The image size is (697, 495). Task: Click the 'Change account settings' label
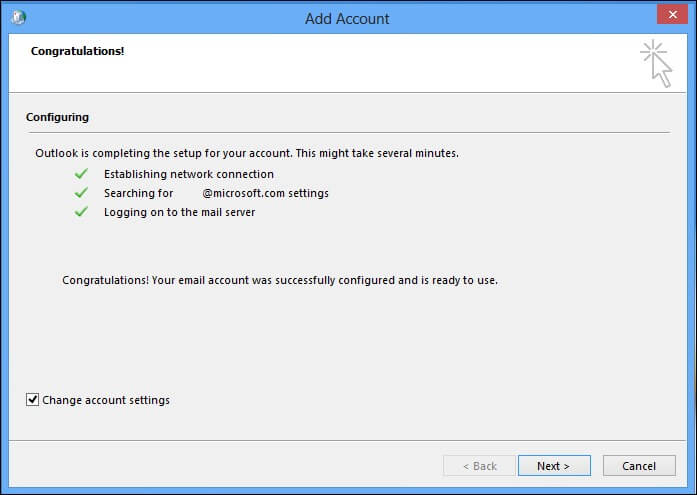pos(106,400)
